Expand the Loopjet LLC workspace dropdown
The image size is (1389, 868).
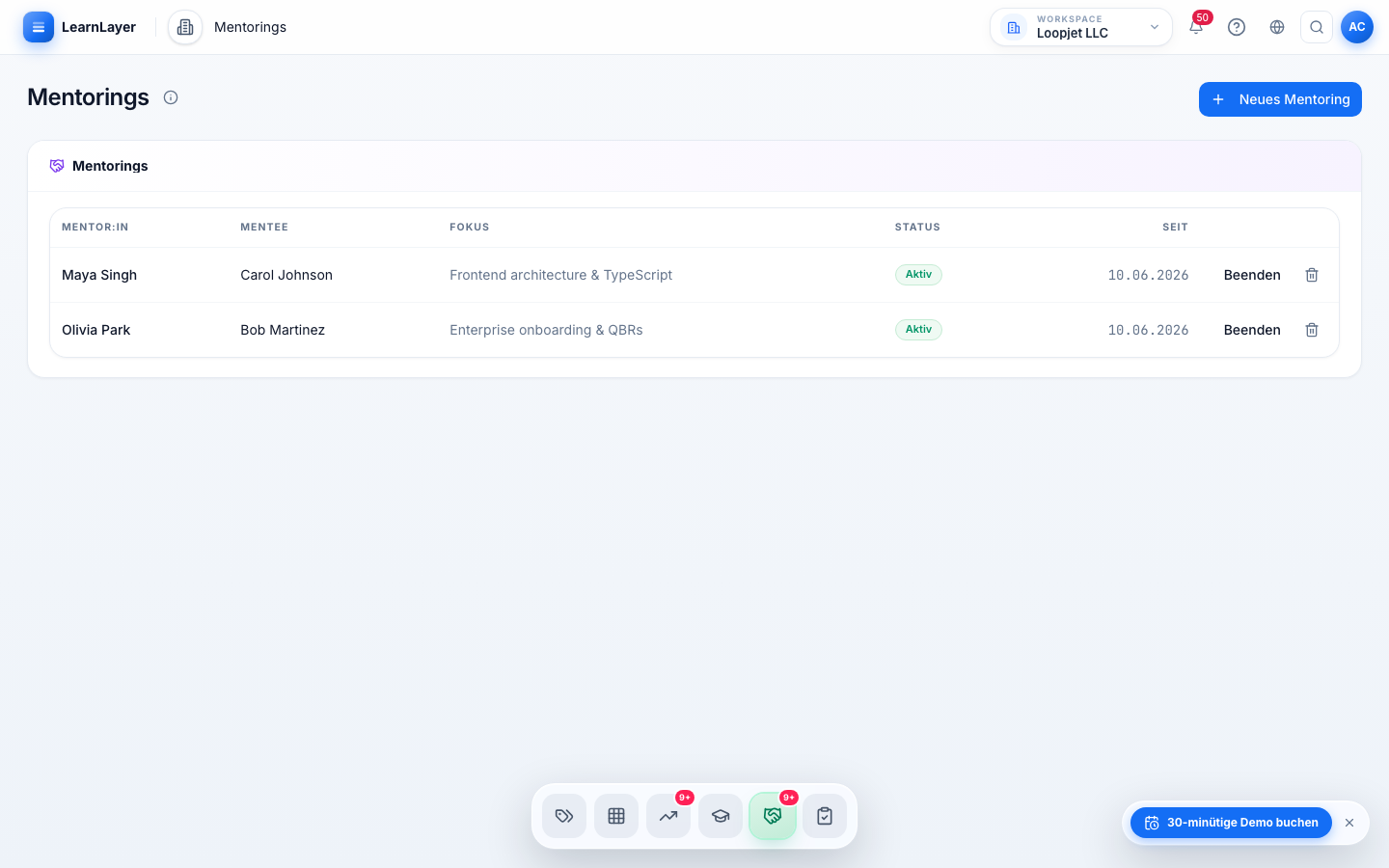pyautogui.click(x=1081, y=27)
